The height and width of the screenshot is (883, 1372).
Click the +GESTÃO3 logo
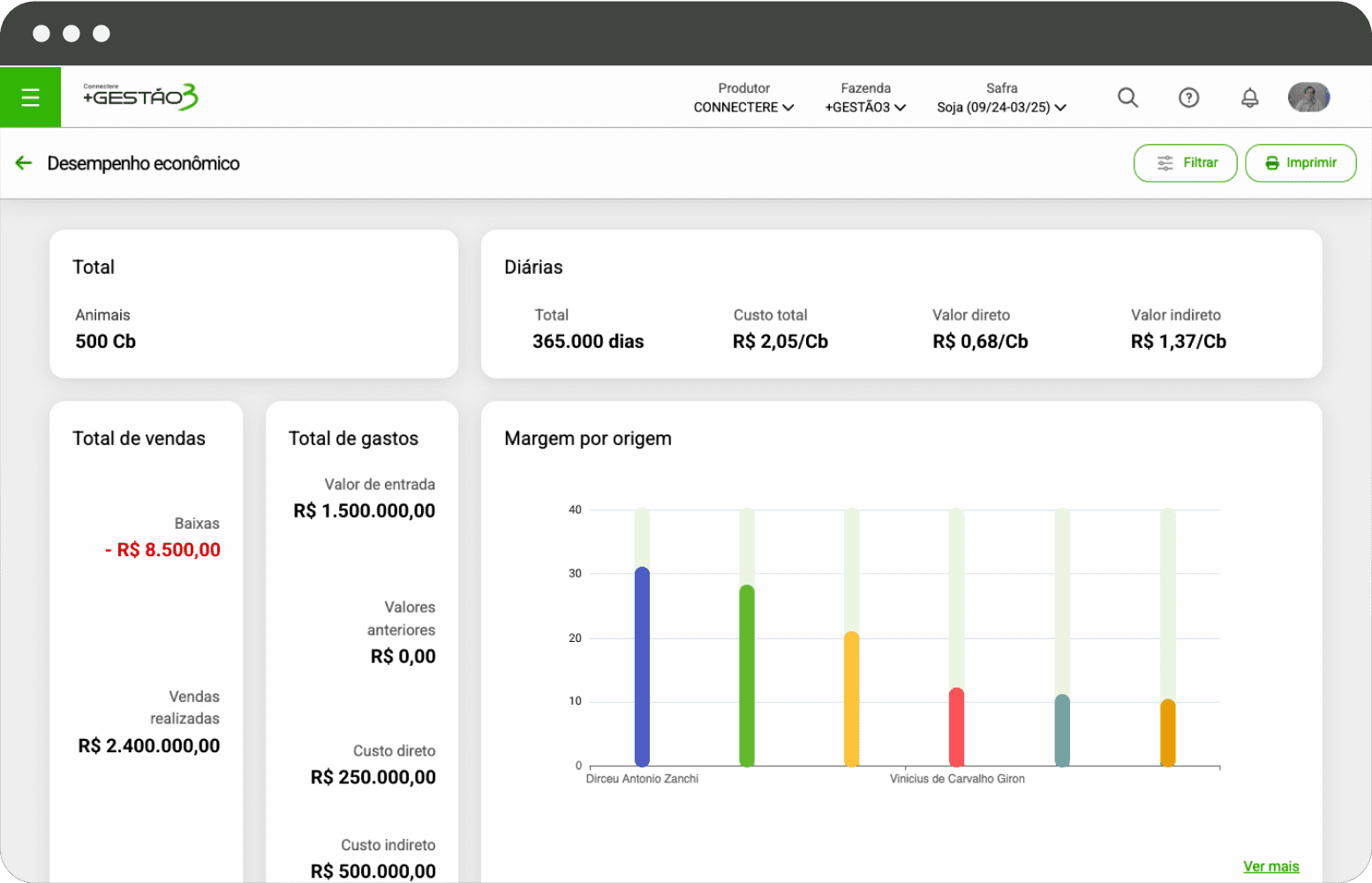140,96
